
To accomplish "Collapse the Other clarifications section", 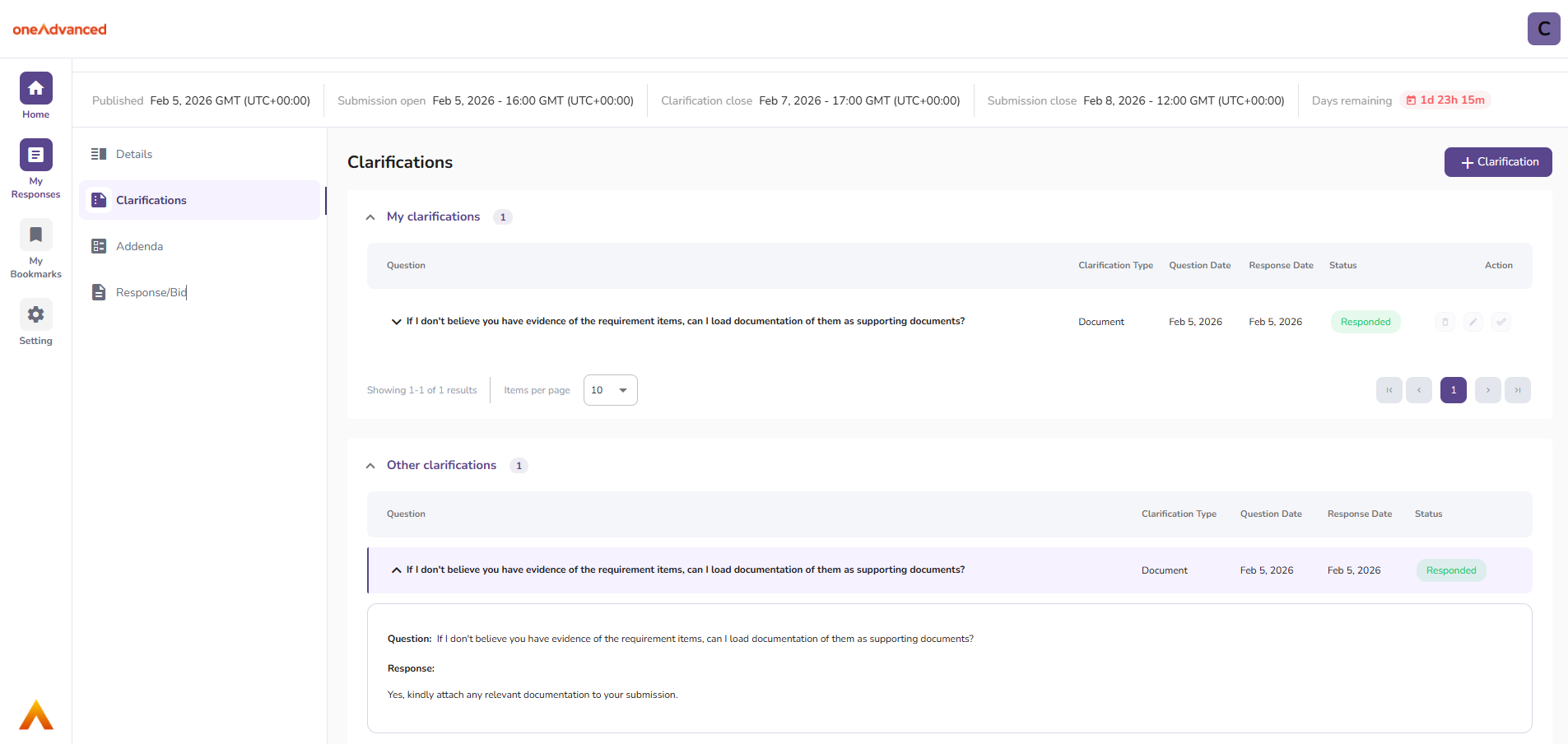I will coord(370,466).
